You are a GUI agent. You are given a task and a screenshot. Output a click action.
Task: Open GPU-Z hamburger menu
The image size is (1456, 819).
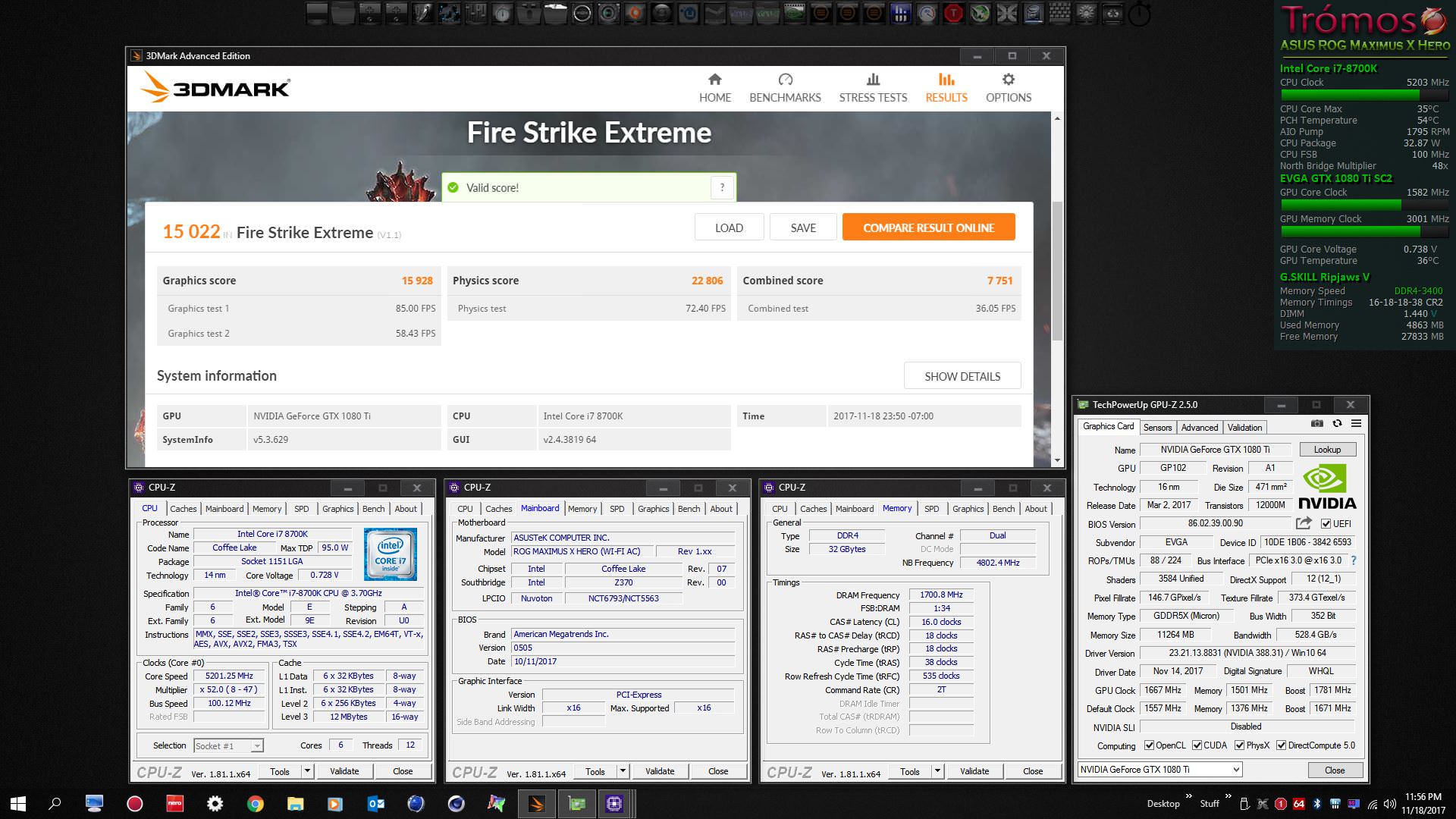[x=1356, y=424]
